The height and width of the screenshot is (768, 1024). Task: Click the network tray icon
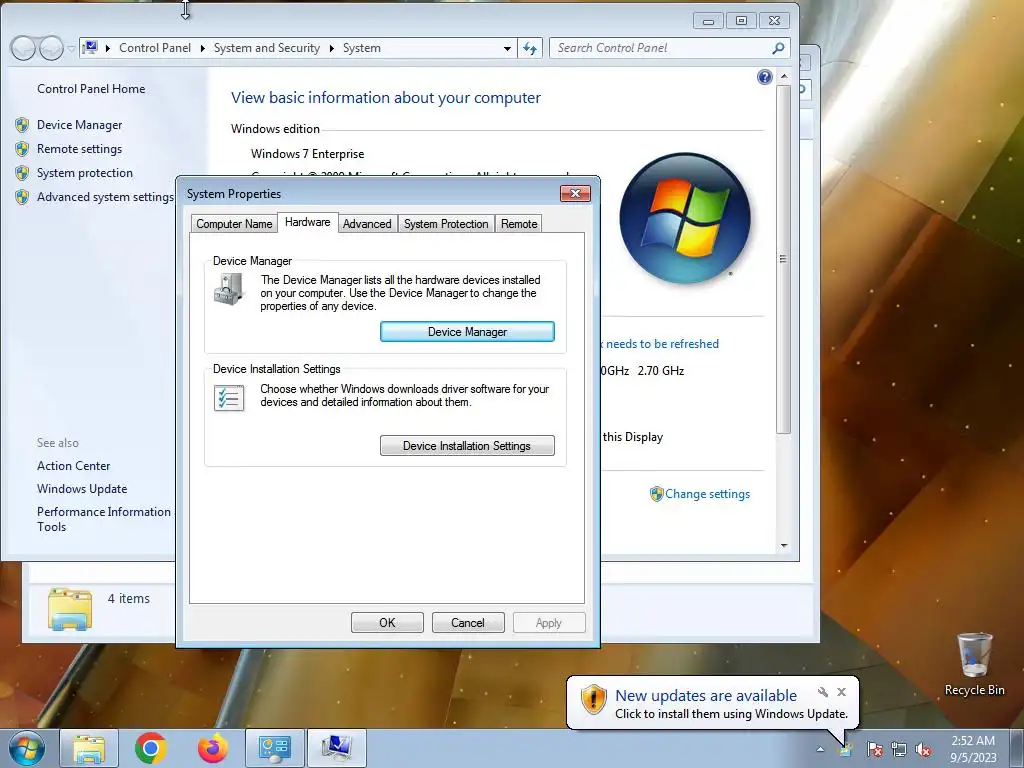tap(899, 749)
